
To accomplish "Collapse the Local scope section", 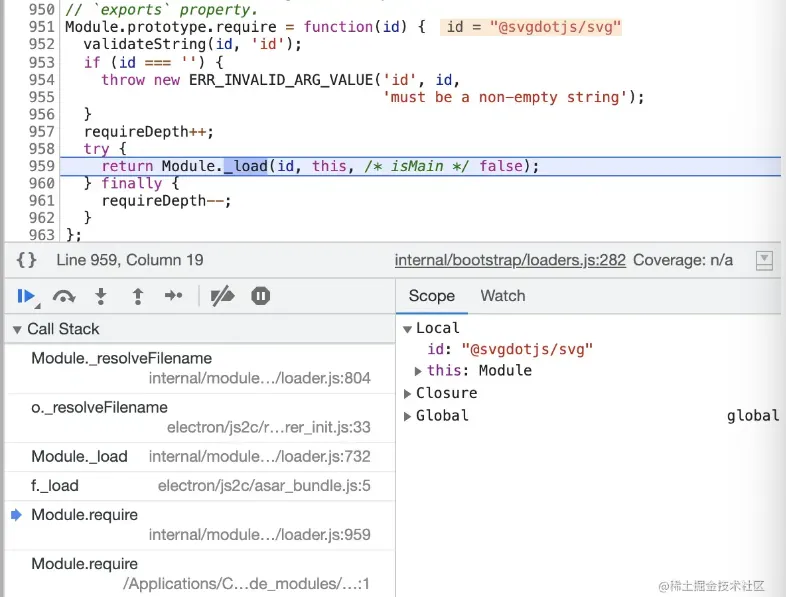I will tap(408, 329).
